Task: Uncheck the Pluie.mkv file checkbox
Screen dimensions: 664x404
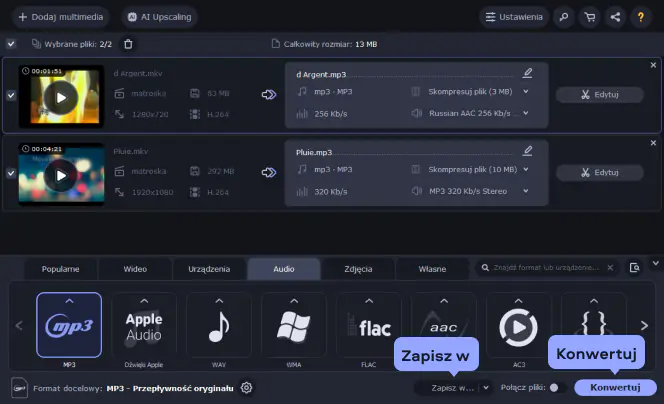Action: pos(11,173)
